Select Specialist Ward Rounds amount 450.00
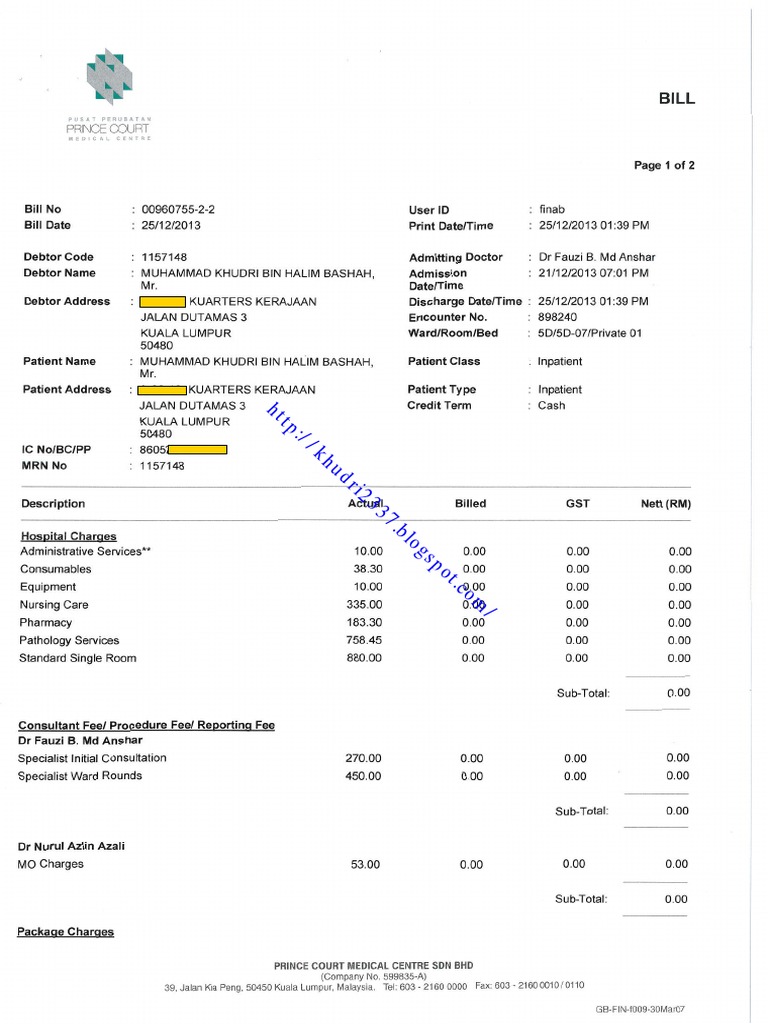Viewport: 768px width, 1024px height. (x=363, y=776)
